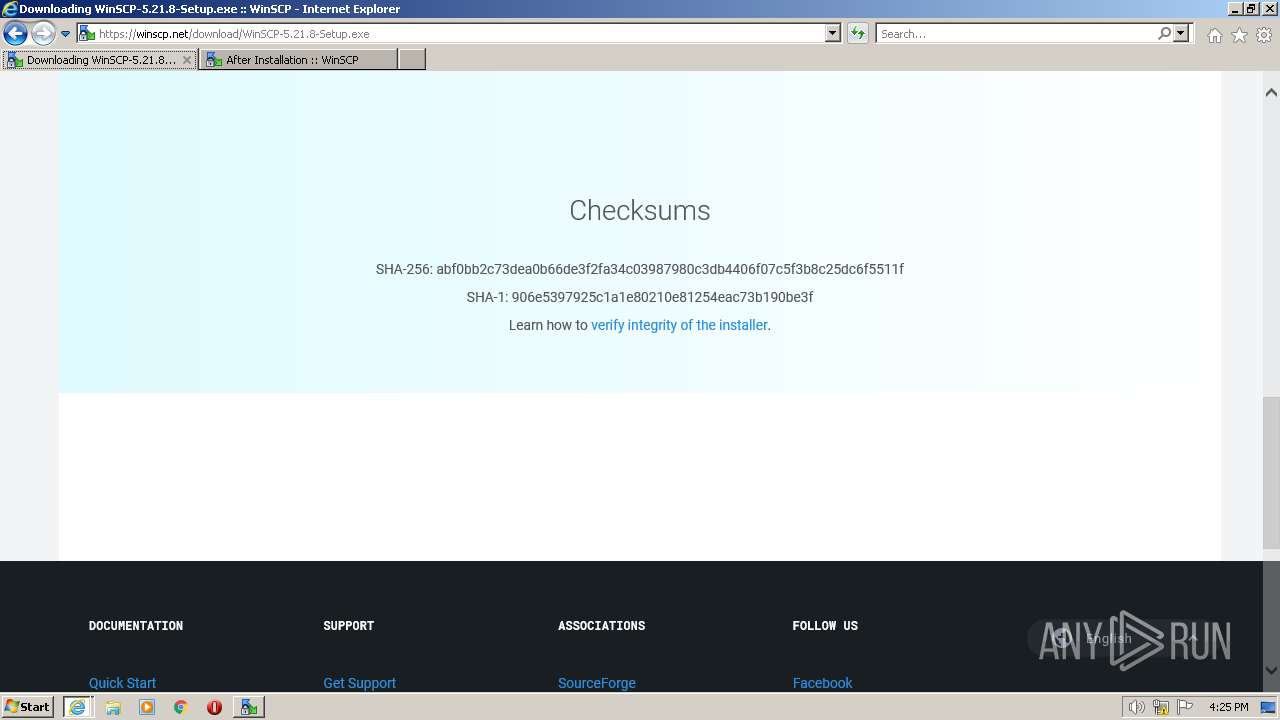Click the SHA-1 checksum text

(640, 297)
